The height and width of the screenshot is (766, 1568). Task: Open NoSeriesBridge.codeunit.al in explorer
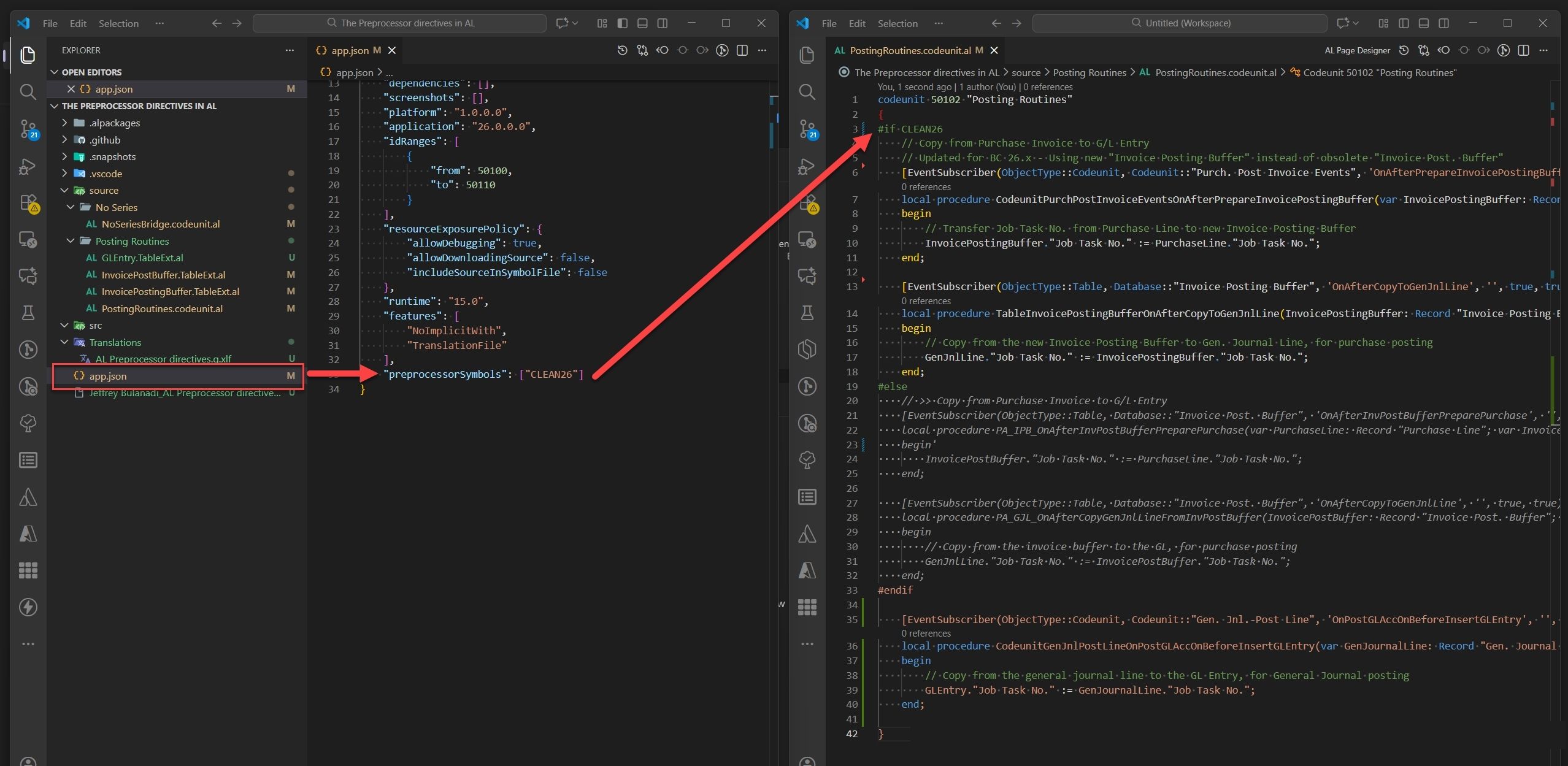click(x=161, y=224)
